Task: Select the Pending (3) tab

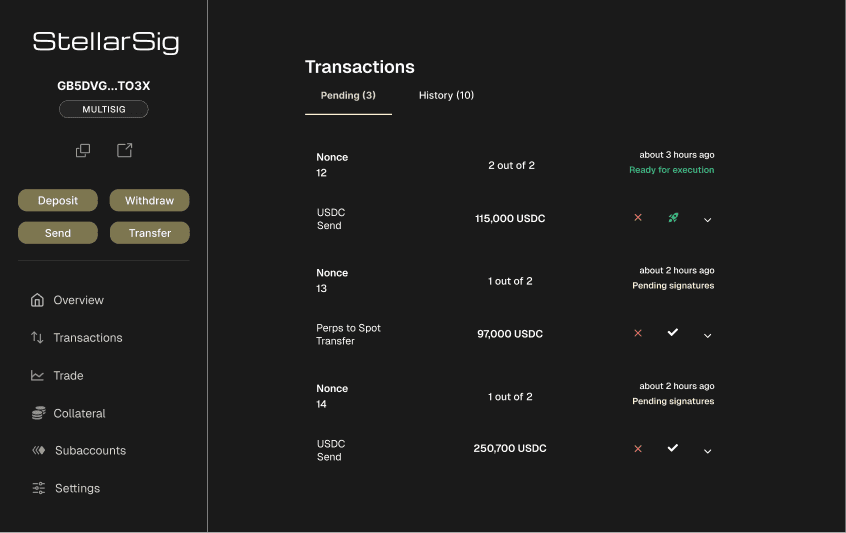Action: 348,96
